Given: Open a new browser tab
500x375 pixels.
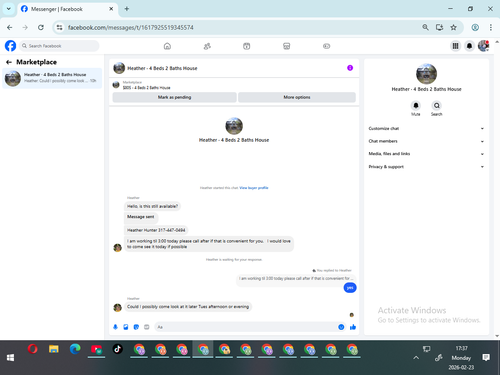Looking at the screenshot, I should (x=127, y=9).
